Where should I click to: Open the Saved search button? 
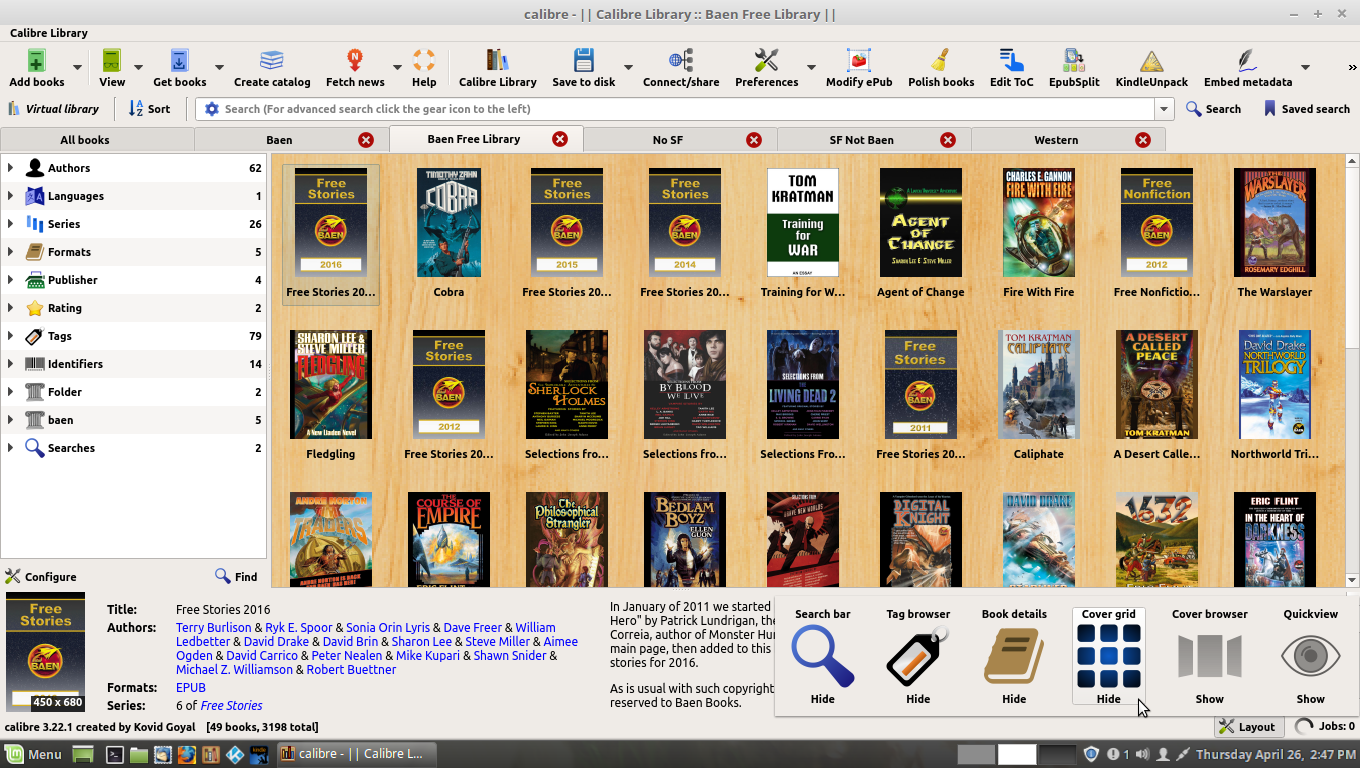coord(1306,109)
